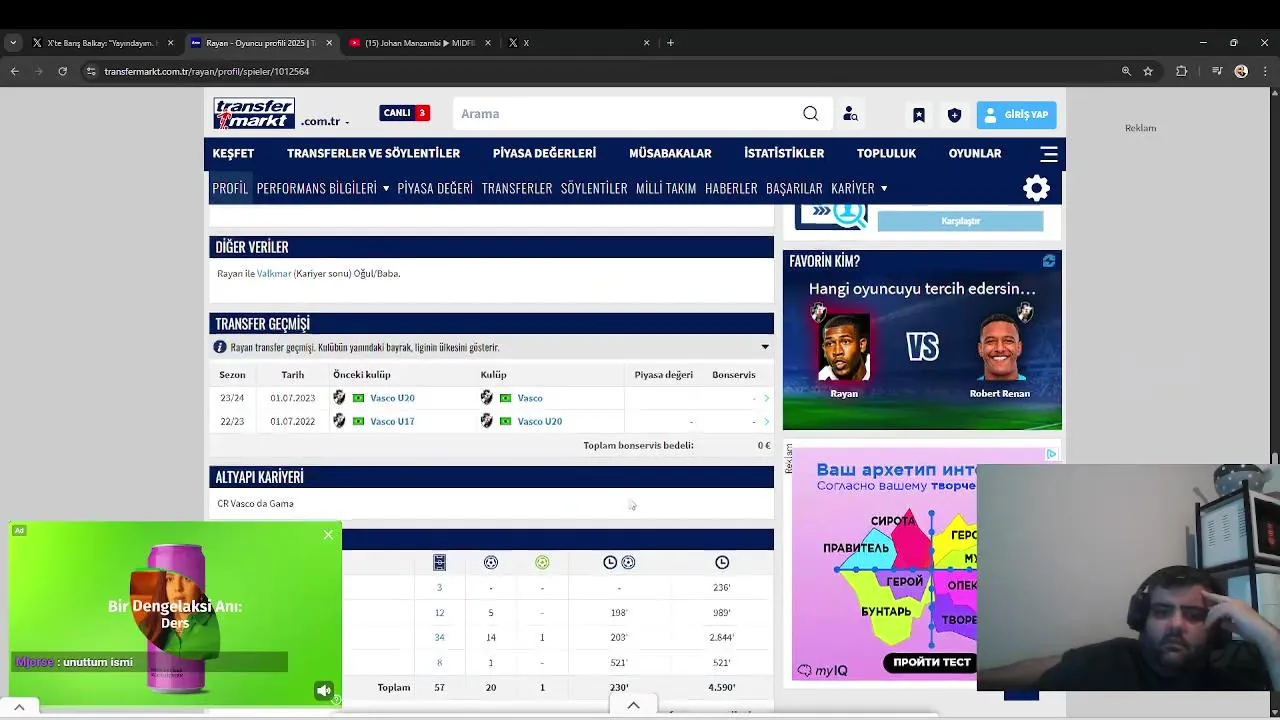The width and height of the screenshot is (1280, 720).
Task: Click the Transfermarkt logo
Action: 254,114
